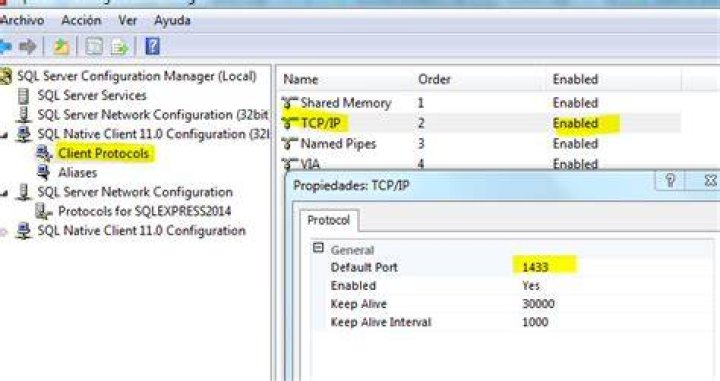This screenshot has height=381, width=720.
Task: Select SQL Native Client 11.0 Configuration (32bit) node
Action: click(x=153, y=134)
